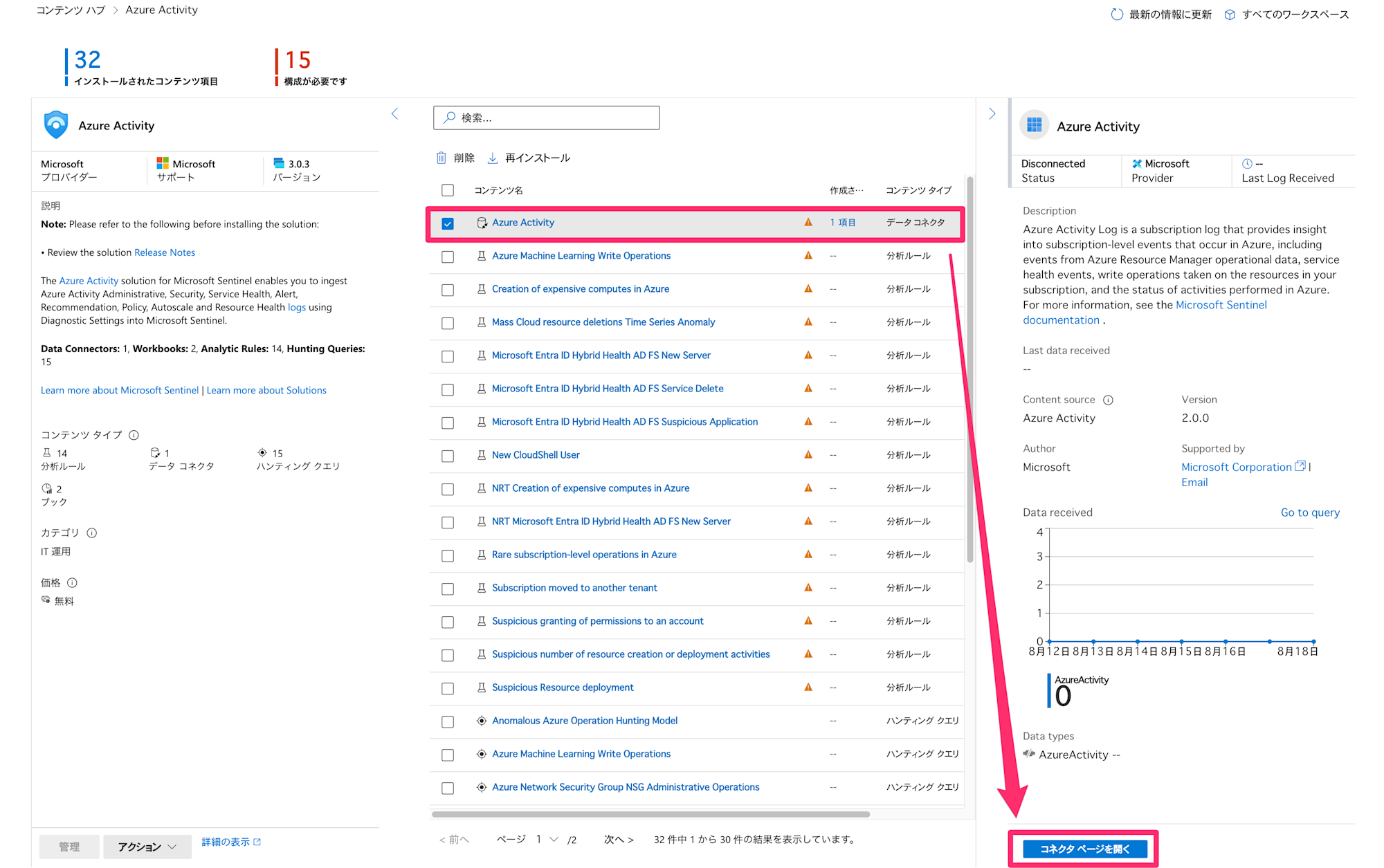Toggle the select-all header checkbox

[x=448, y=190]
